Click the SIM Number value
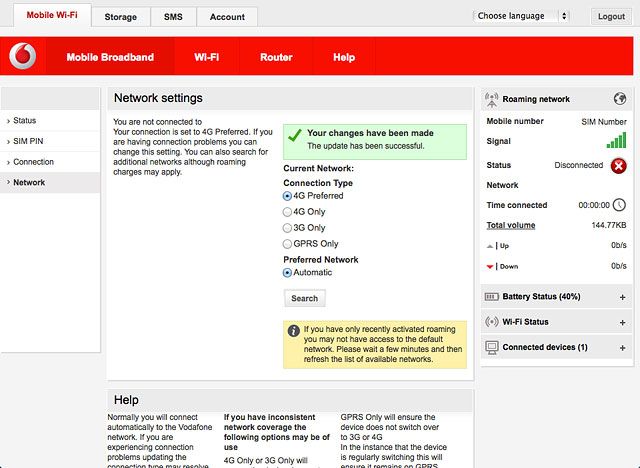This screenshot has width=640, height=468. pyautogui.click(x=604, y=122)
